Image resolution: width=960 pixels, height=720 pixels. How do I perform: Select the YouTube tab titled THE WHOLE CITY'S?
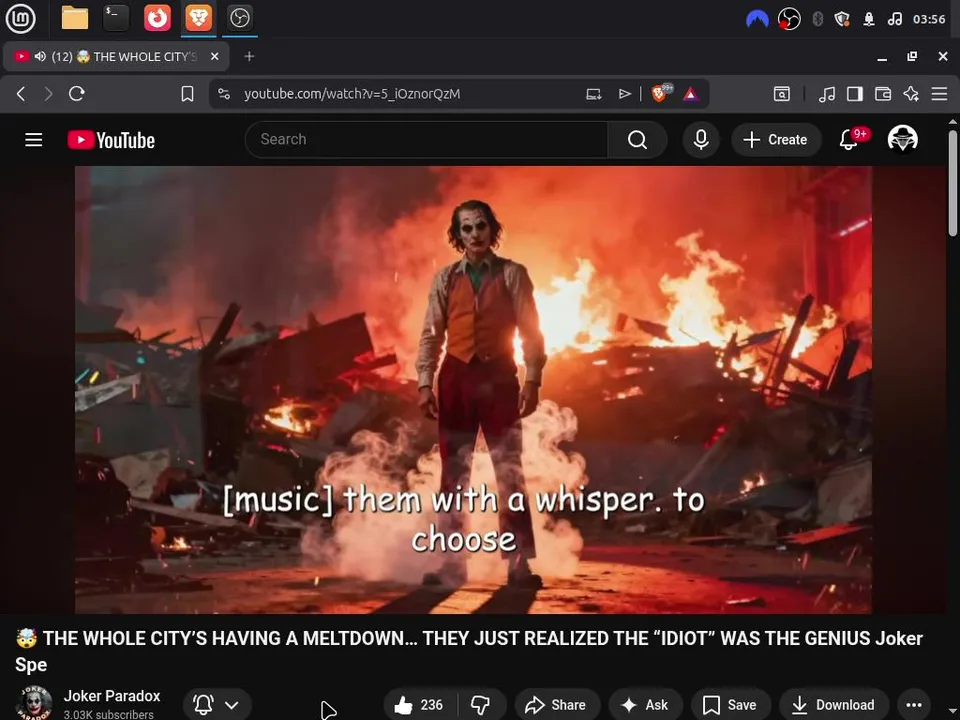click(x=116, y=56)
